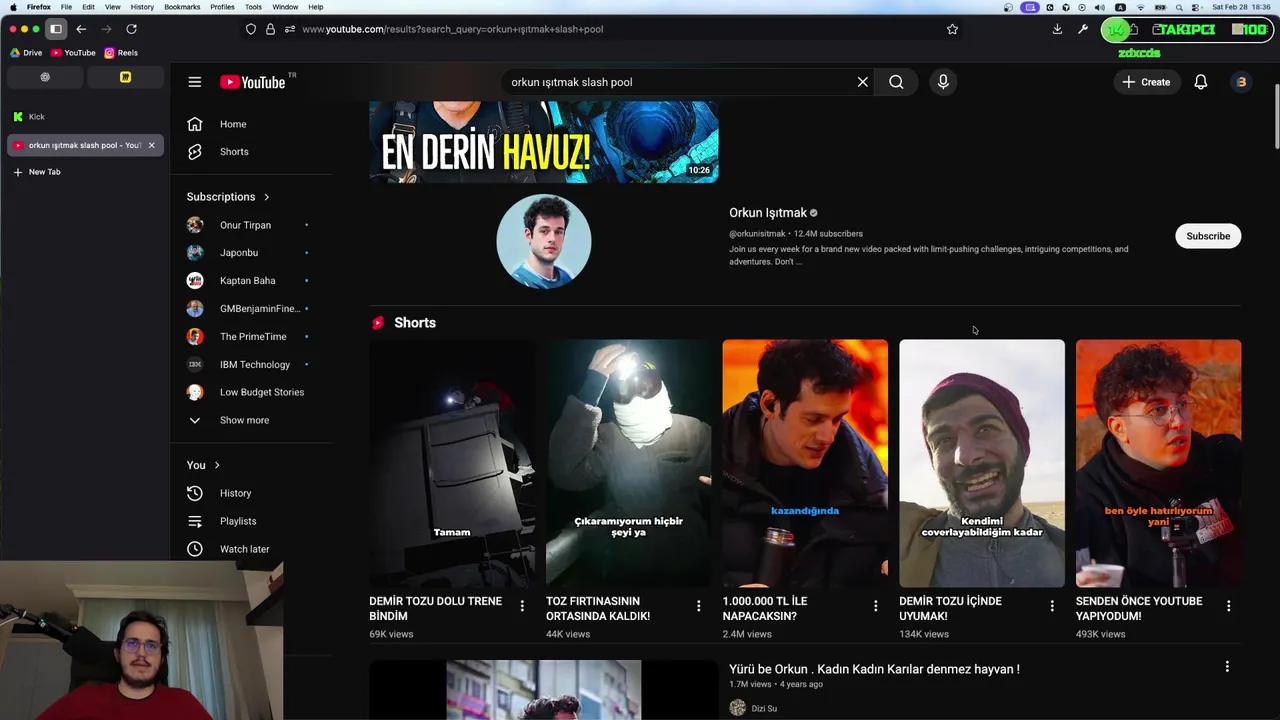
Task: Close the orkun ışıtmak YouTube tab
Action: pyautogui.click(x=152, y=145)
